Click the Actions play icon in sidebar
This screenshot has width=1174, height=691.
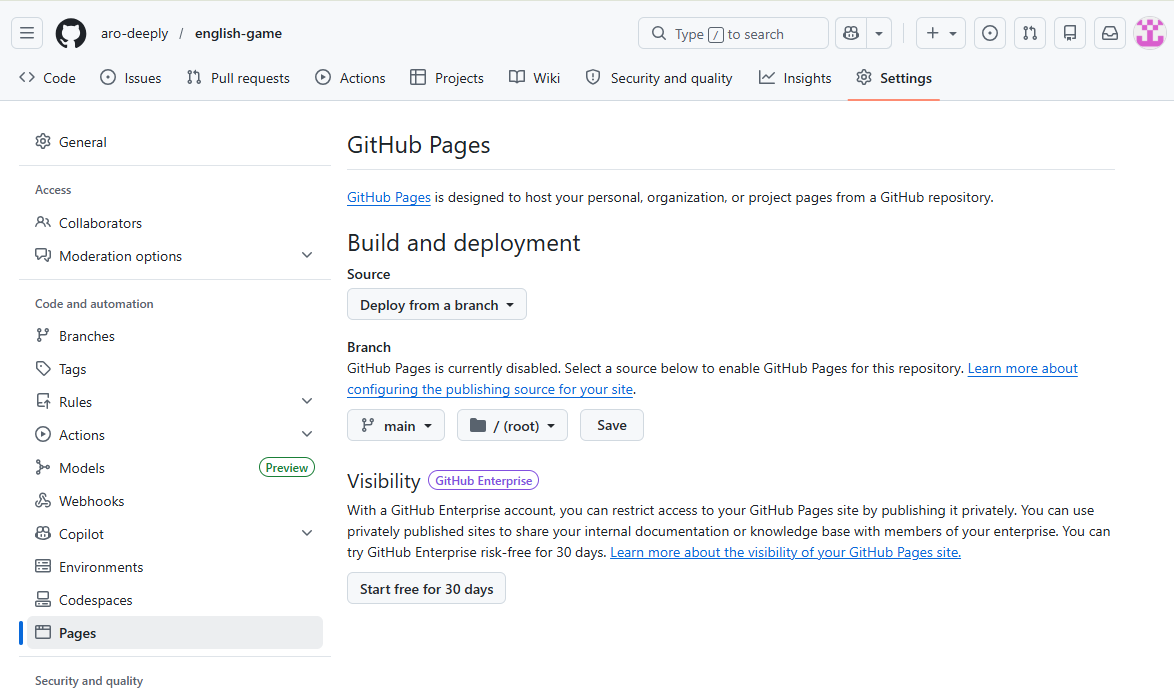[x=43, y=434]
